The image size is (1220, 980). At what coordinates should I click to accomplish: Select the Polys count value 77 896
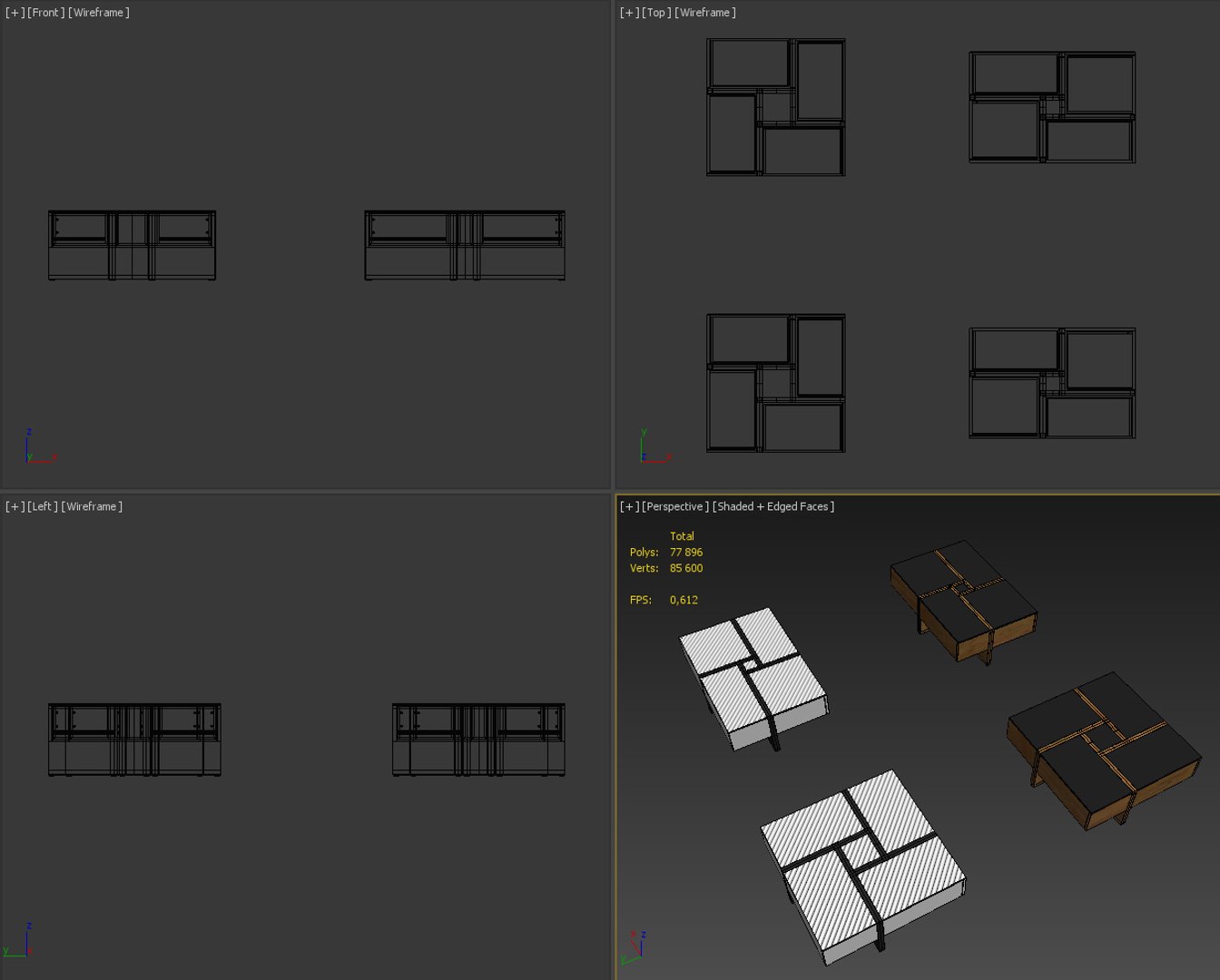point(686,552)
